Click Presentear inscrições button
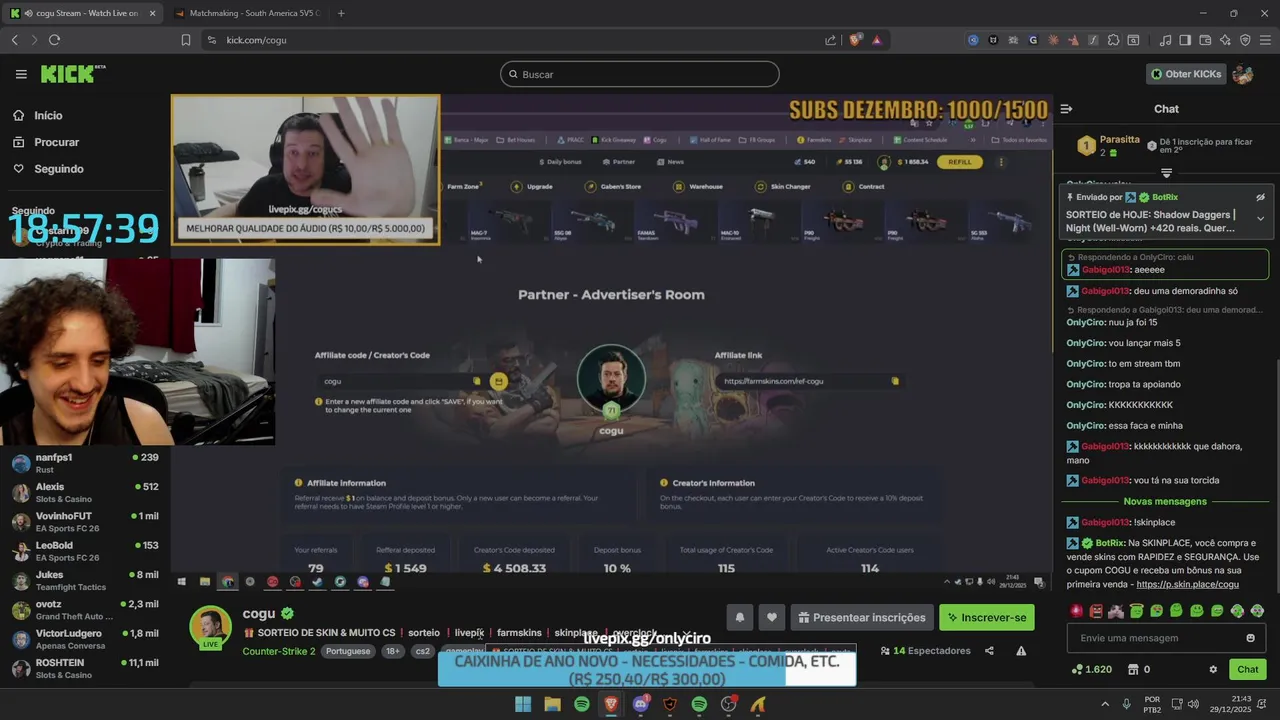 [862, 617]
